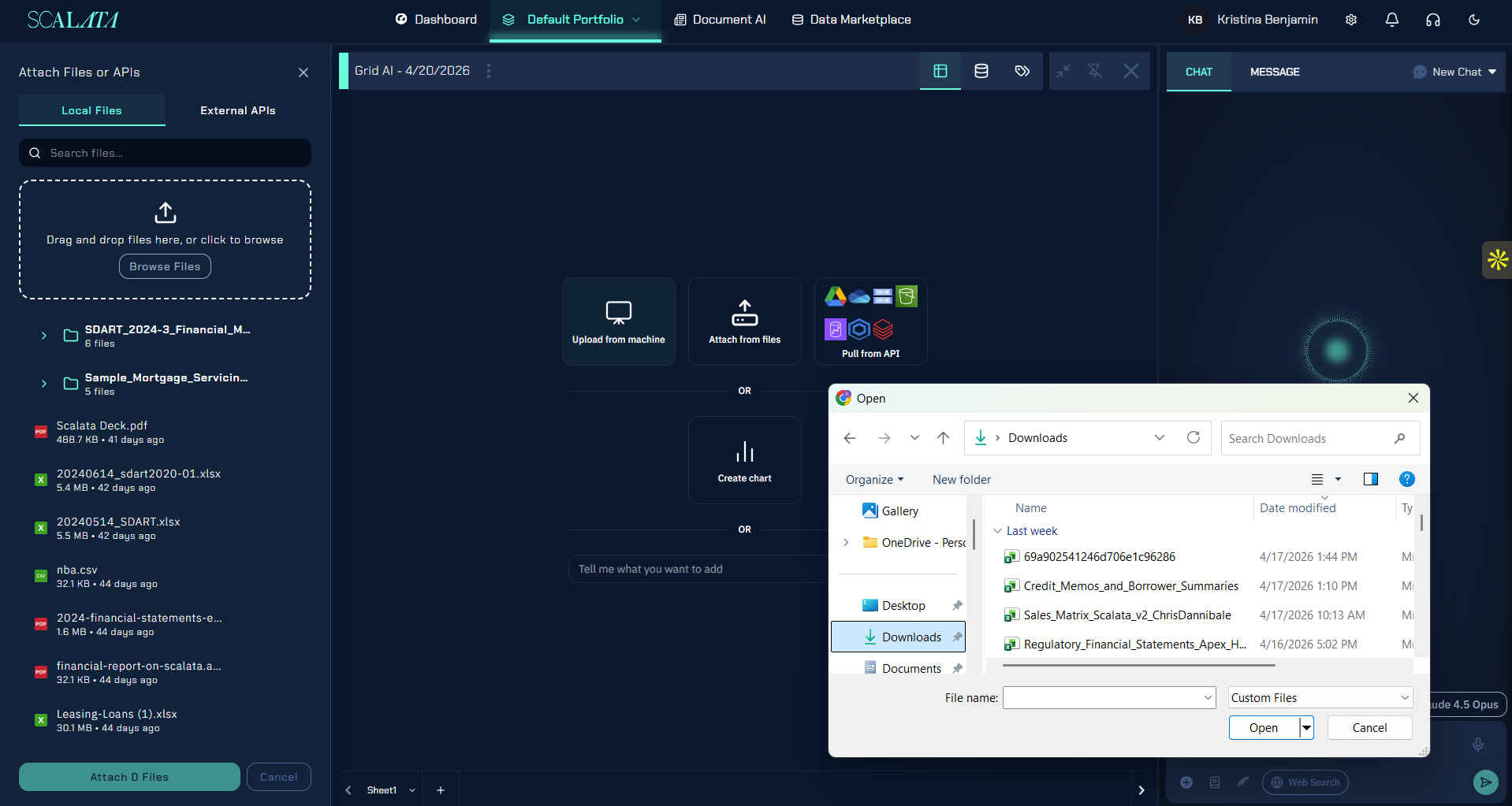Toggle Web Search in chat

coord(1305,782)
